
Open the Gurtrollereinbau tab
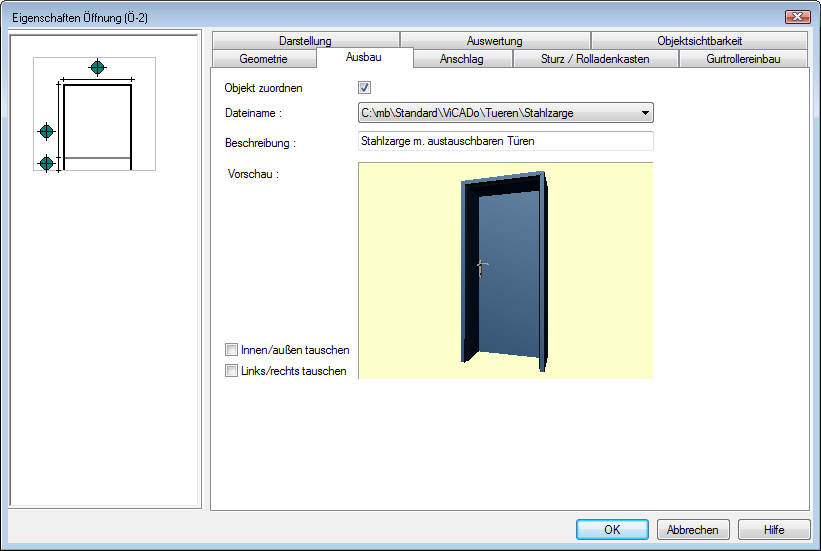(x=743, y=59)
